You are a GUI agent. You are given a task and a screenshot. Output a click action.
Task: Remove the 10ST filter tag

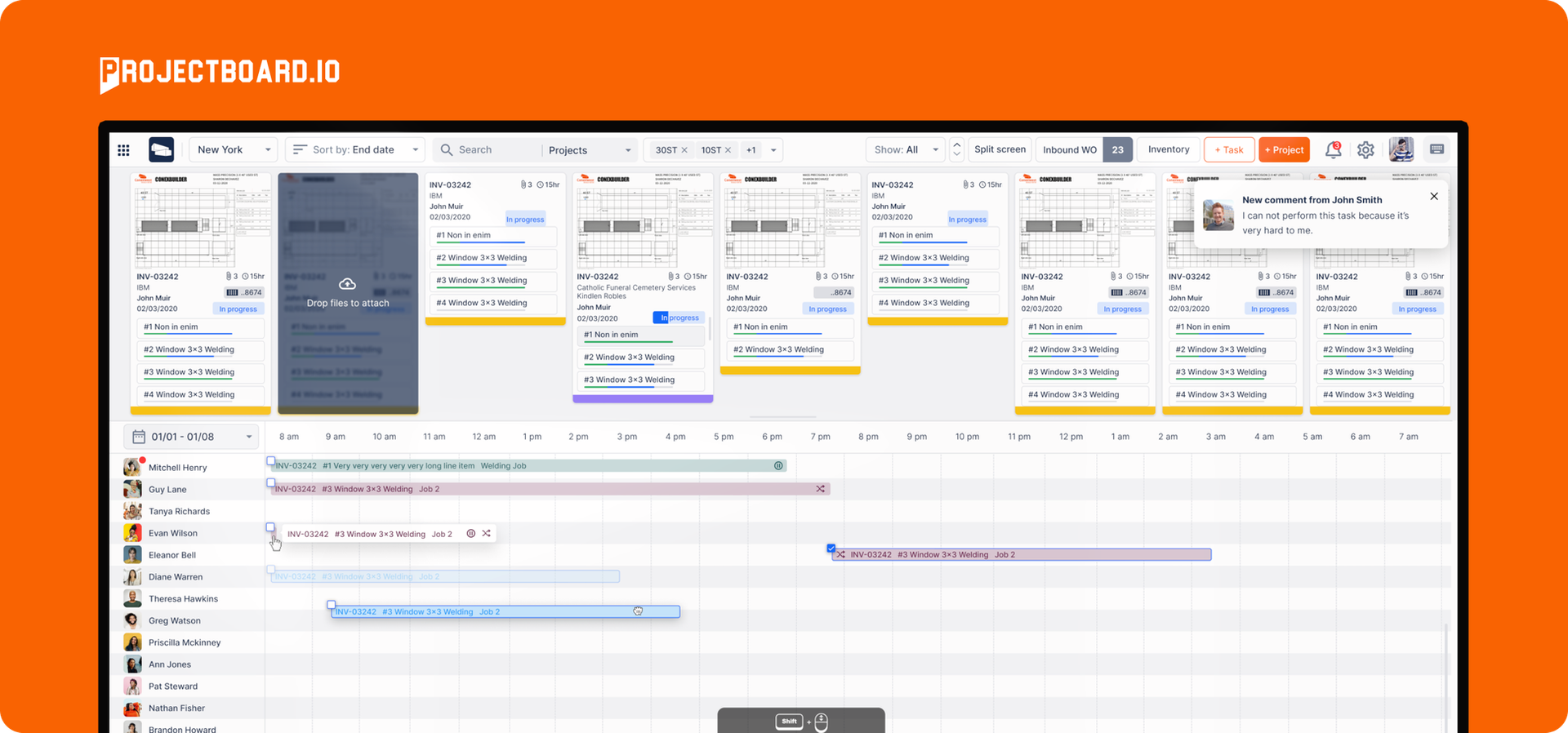(x=728, y=150)
